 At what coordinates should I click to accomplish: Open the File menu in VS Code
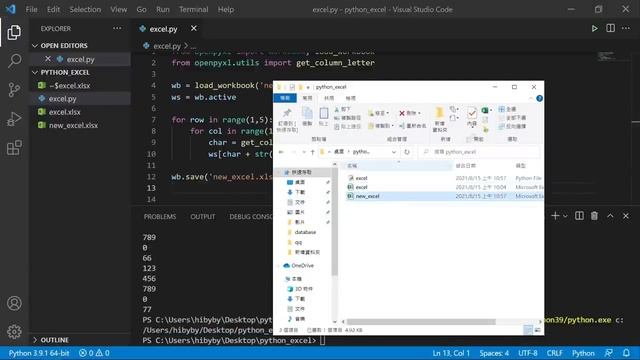pyautogui.click(x=31, y=9)
